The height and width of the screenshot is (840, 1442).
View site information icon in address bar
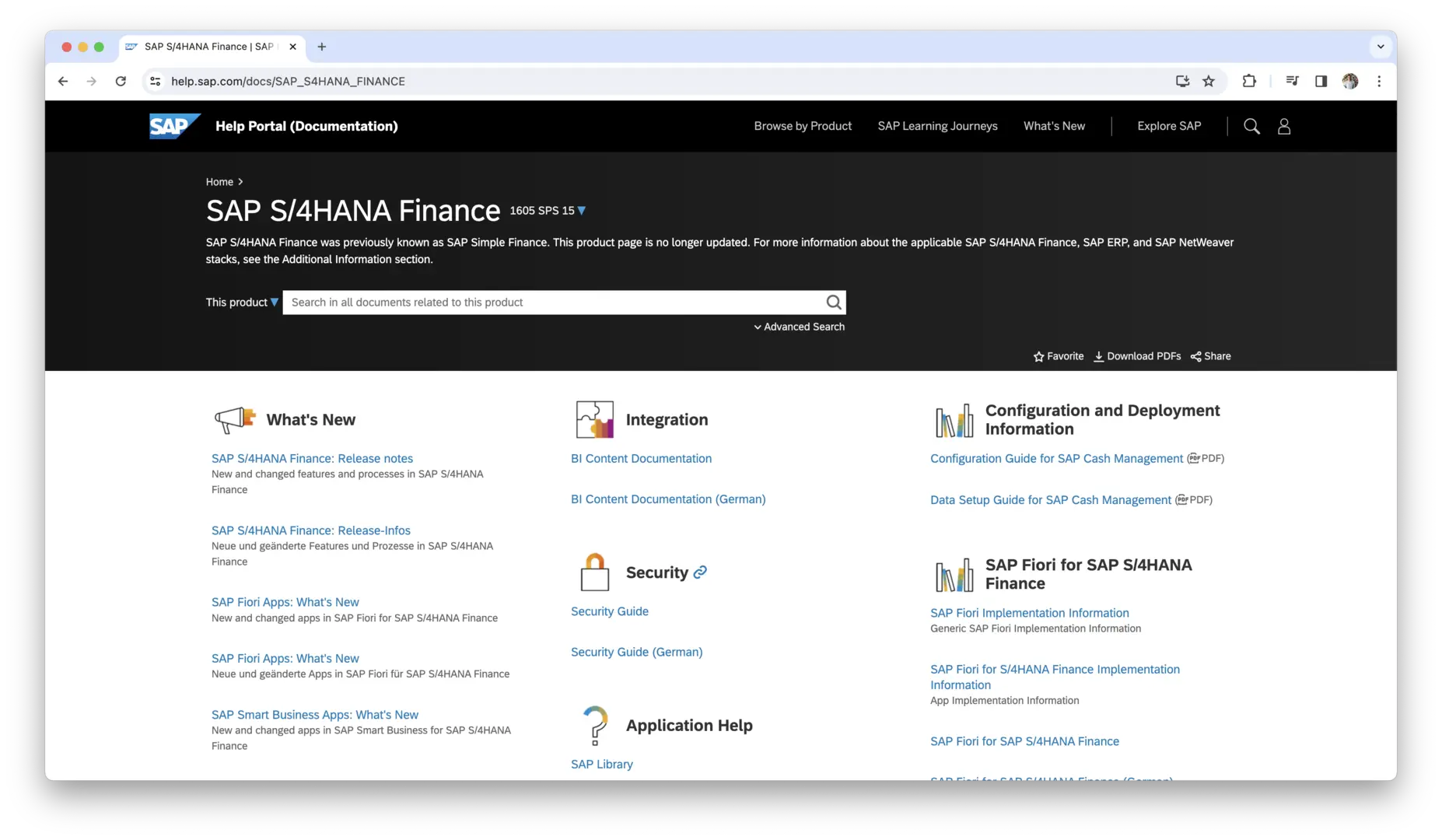coord(156,81)
